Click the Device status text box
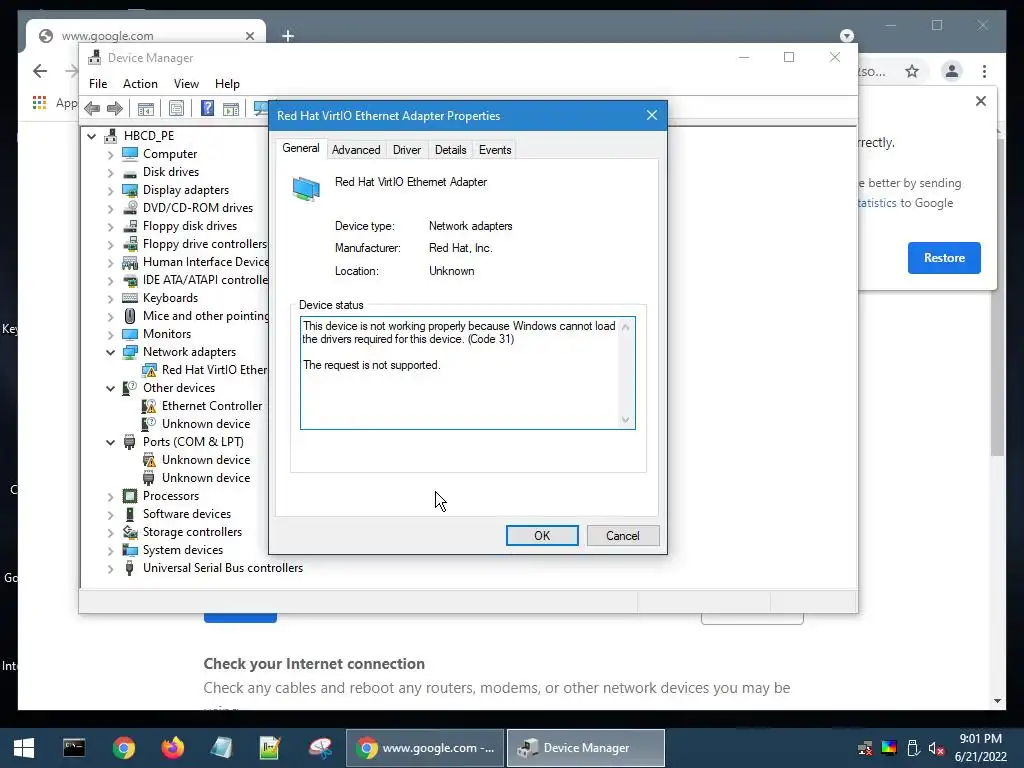 [x=468, y=373]
